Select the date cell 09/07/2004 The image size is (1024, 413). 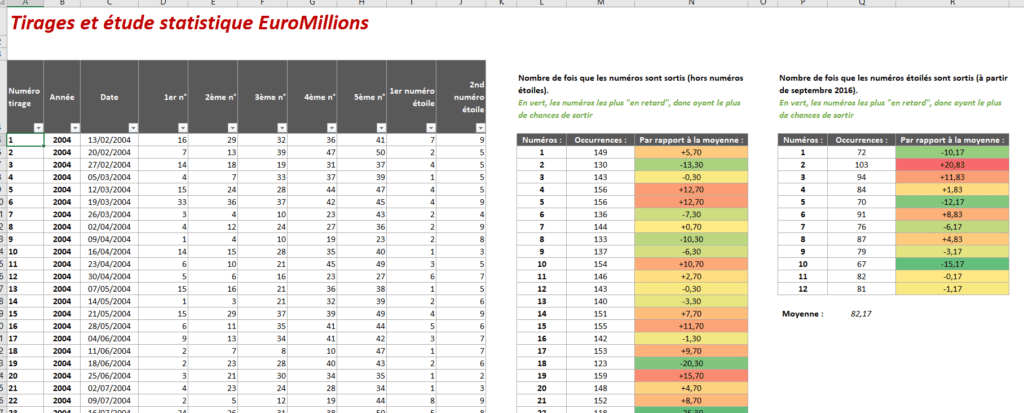pyautogui.click(x=110, y=400)
